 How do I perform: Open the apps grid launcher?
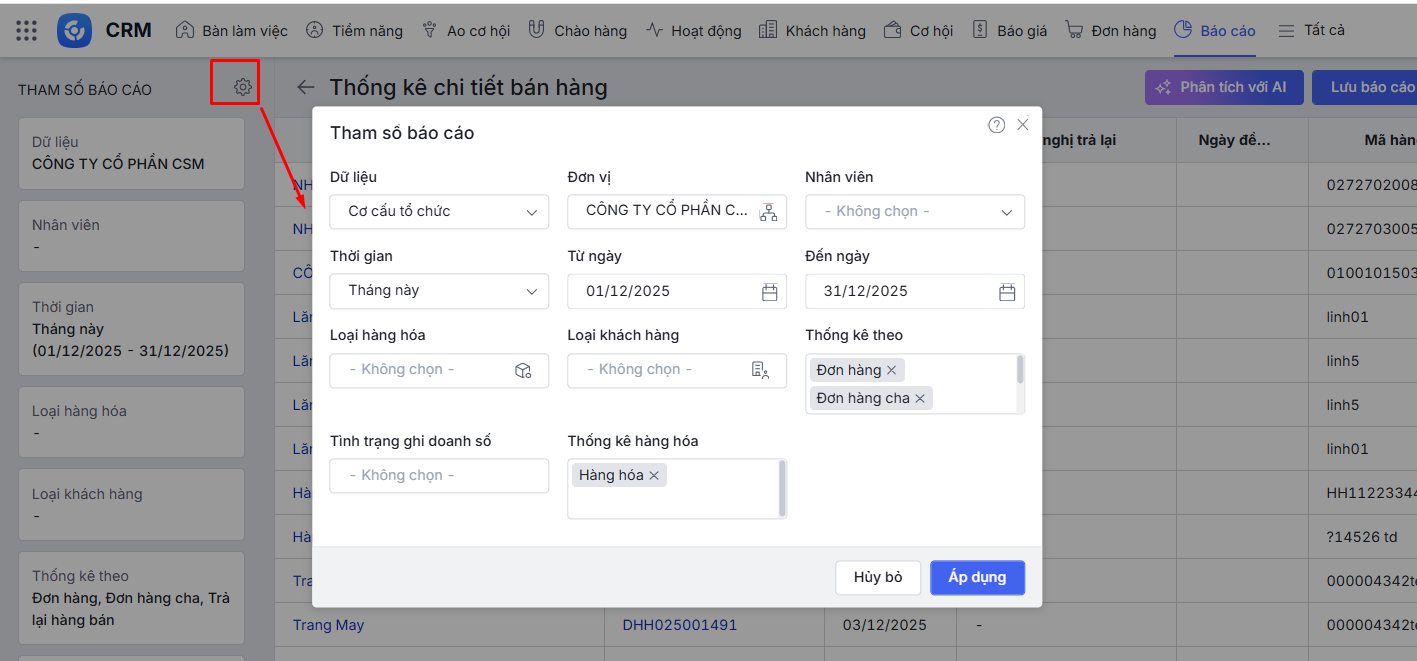[x=27, y=30]
